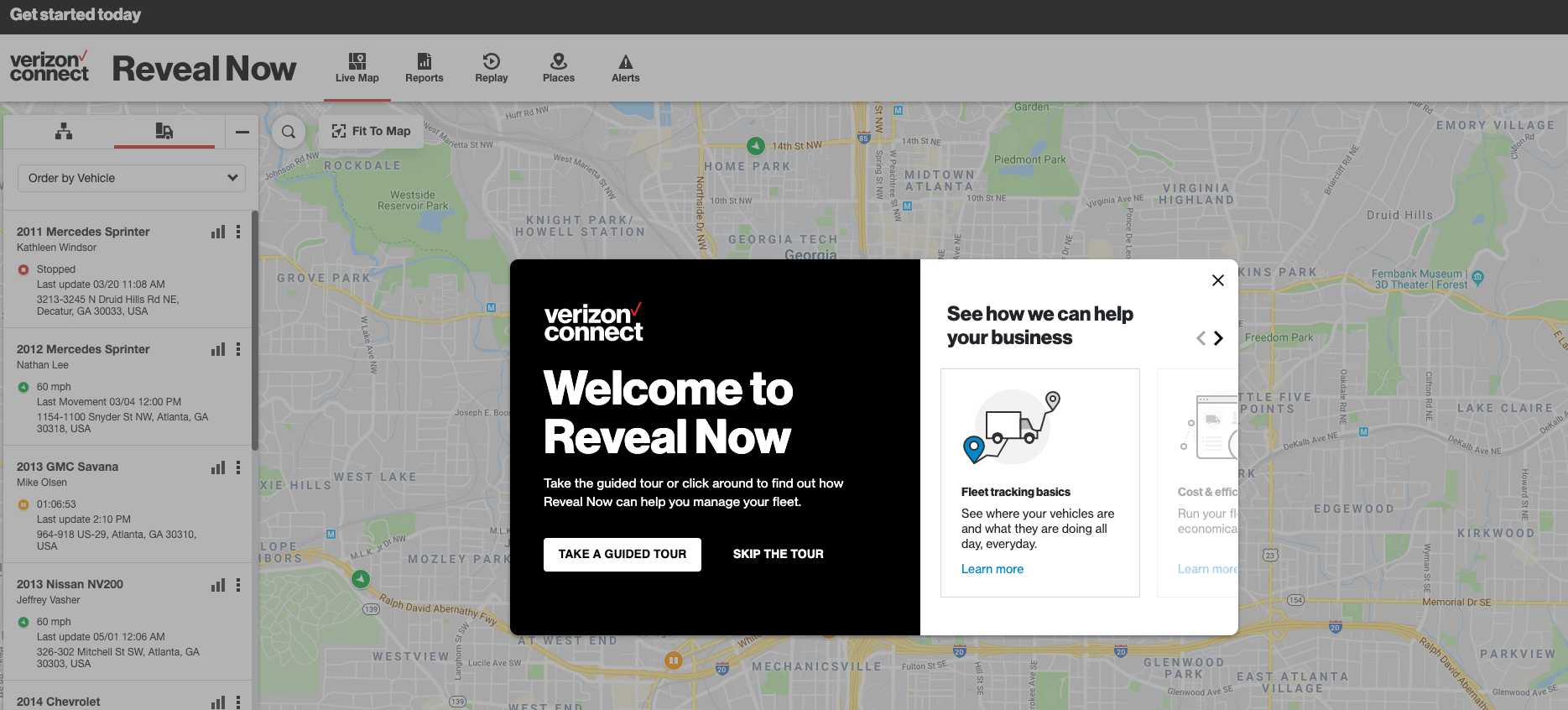The width and height of the screenshot is (1568, 710).
Task: Open more options for 2012 Mercedes Sprinter
Action: tap(238, 349)
